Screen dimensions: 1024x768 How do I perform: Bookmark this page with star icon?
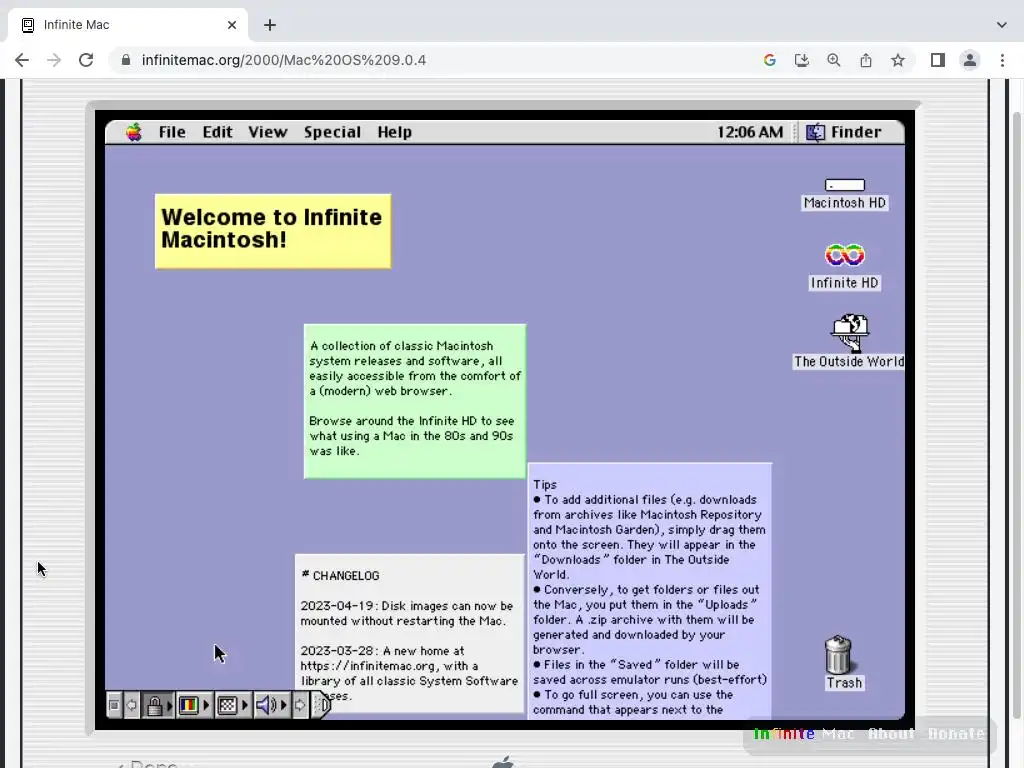(x=898, y=60)
